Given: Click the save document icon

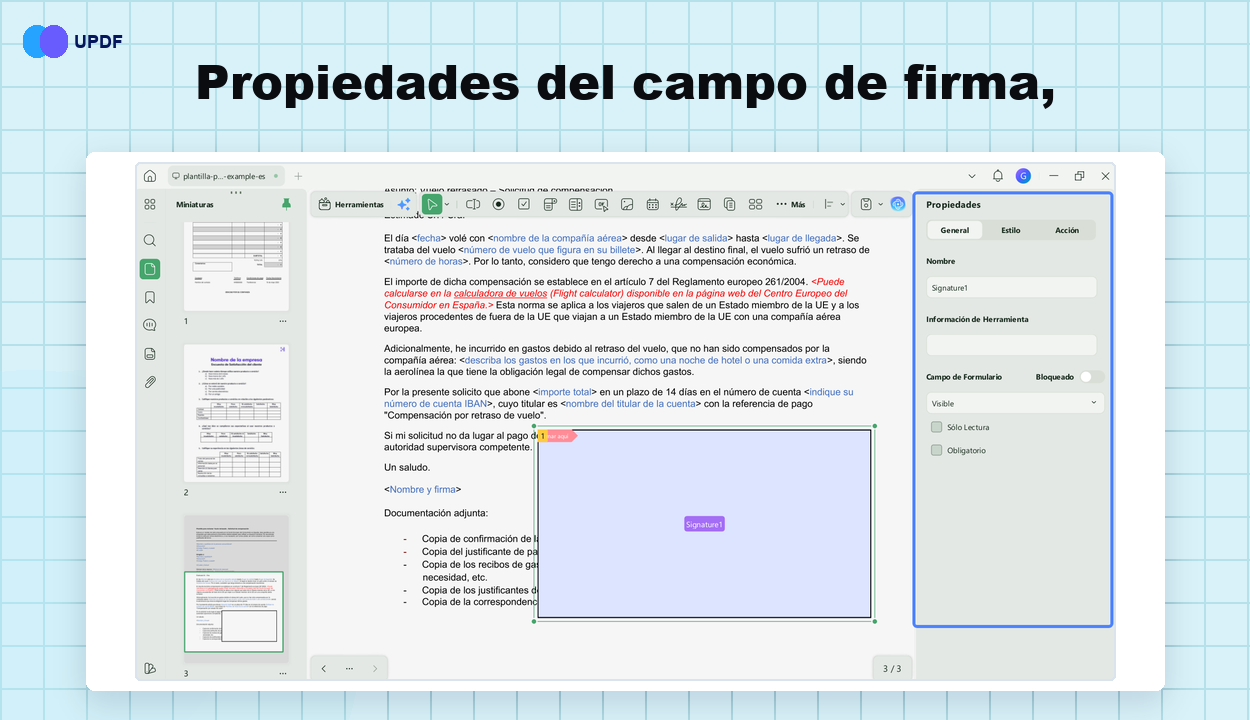Looking at the screenshot, I should coord(867,204).
